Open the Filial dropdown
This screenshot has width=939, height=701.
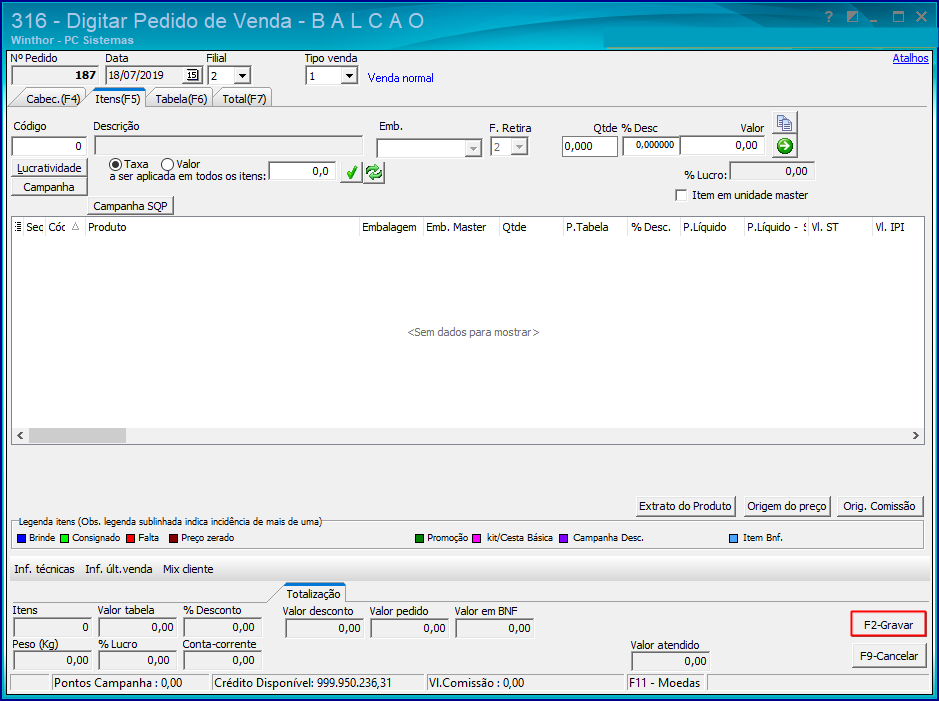242,76
